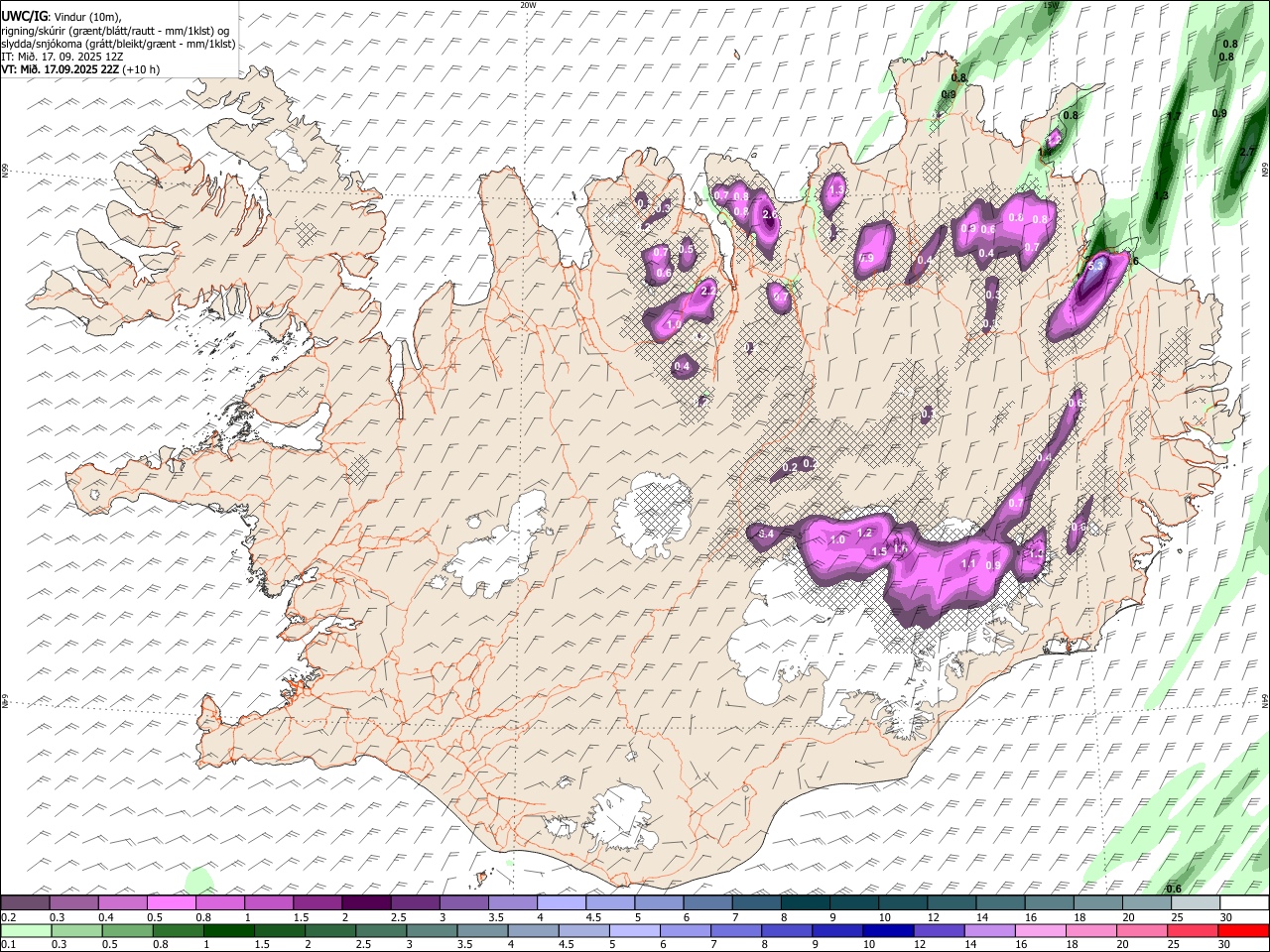
Task: Click the '1.5' snowfall value over Vatnajökull area
Action: (x=879, y=552)
